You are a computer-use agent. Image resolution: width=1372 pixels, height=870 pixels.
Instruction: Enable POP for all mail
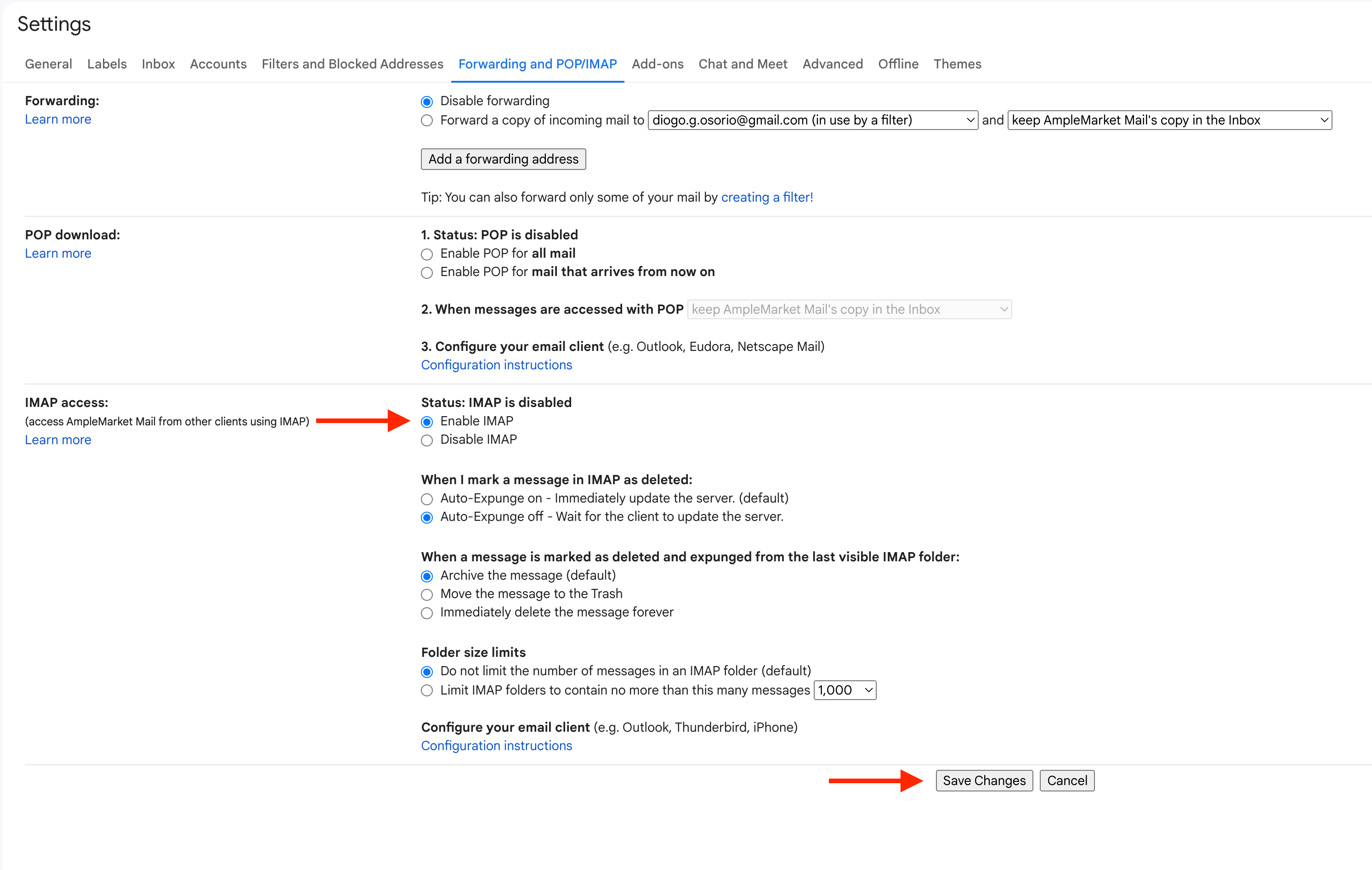coord(427,254)
